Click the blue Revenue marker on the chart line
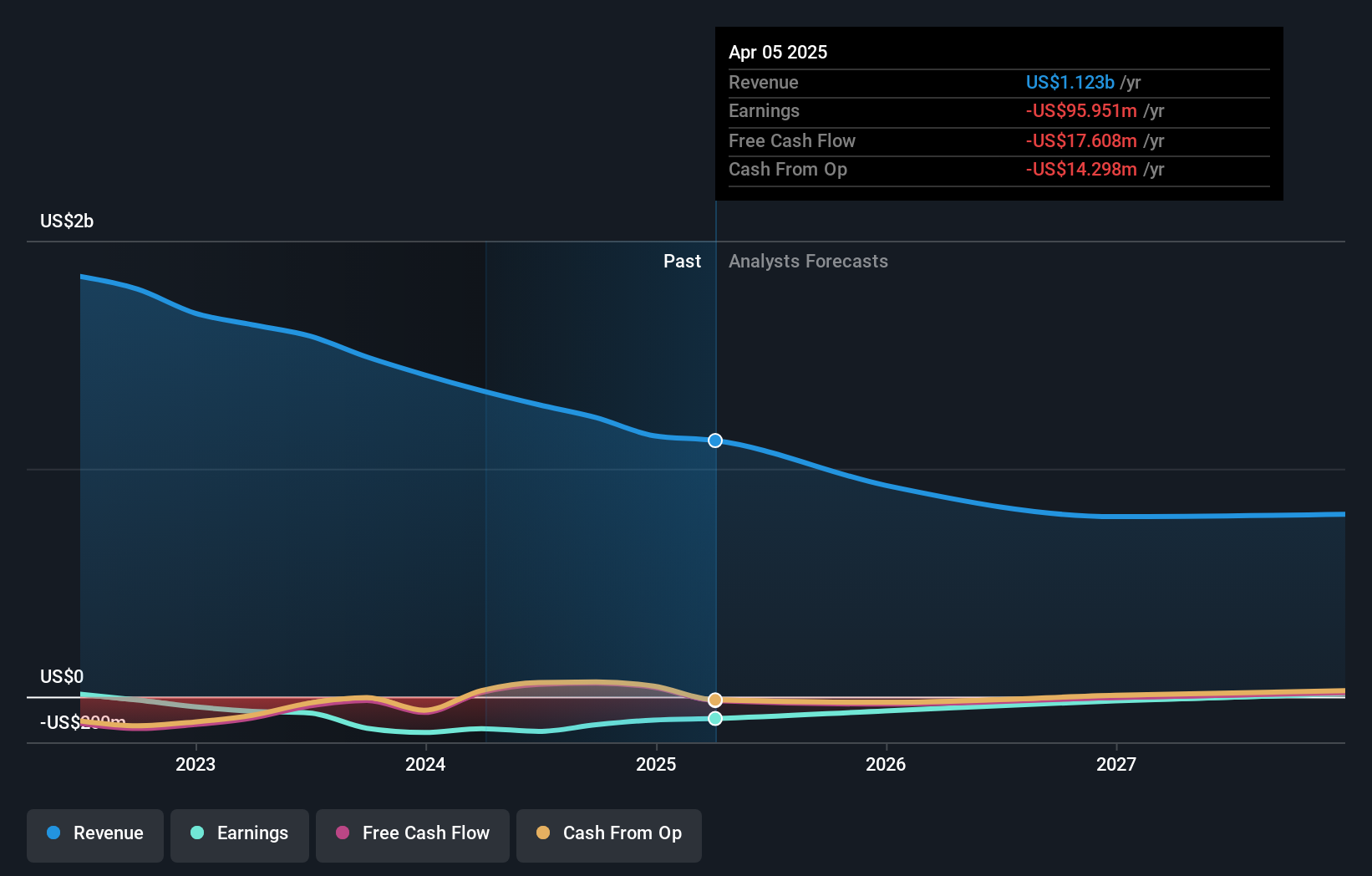The width and height of the screenshot is (1372, 876). point(715,441)
